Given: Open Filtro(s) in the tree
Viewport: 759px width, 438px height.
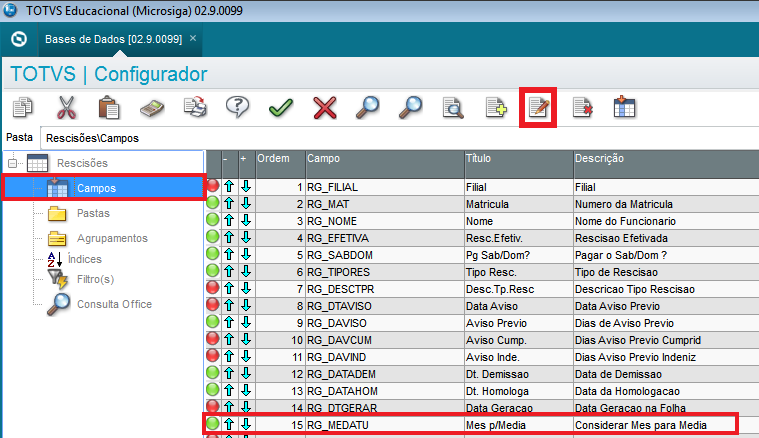Looking at the screenshot, I should [x=95, y=279].
